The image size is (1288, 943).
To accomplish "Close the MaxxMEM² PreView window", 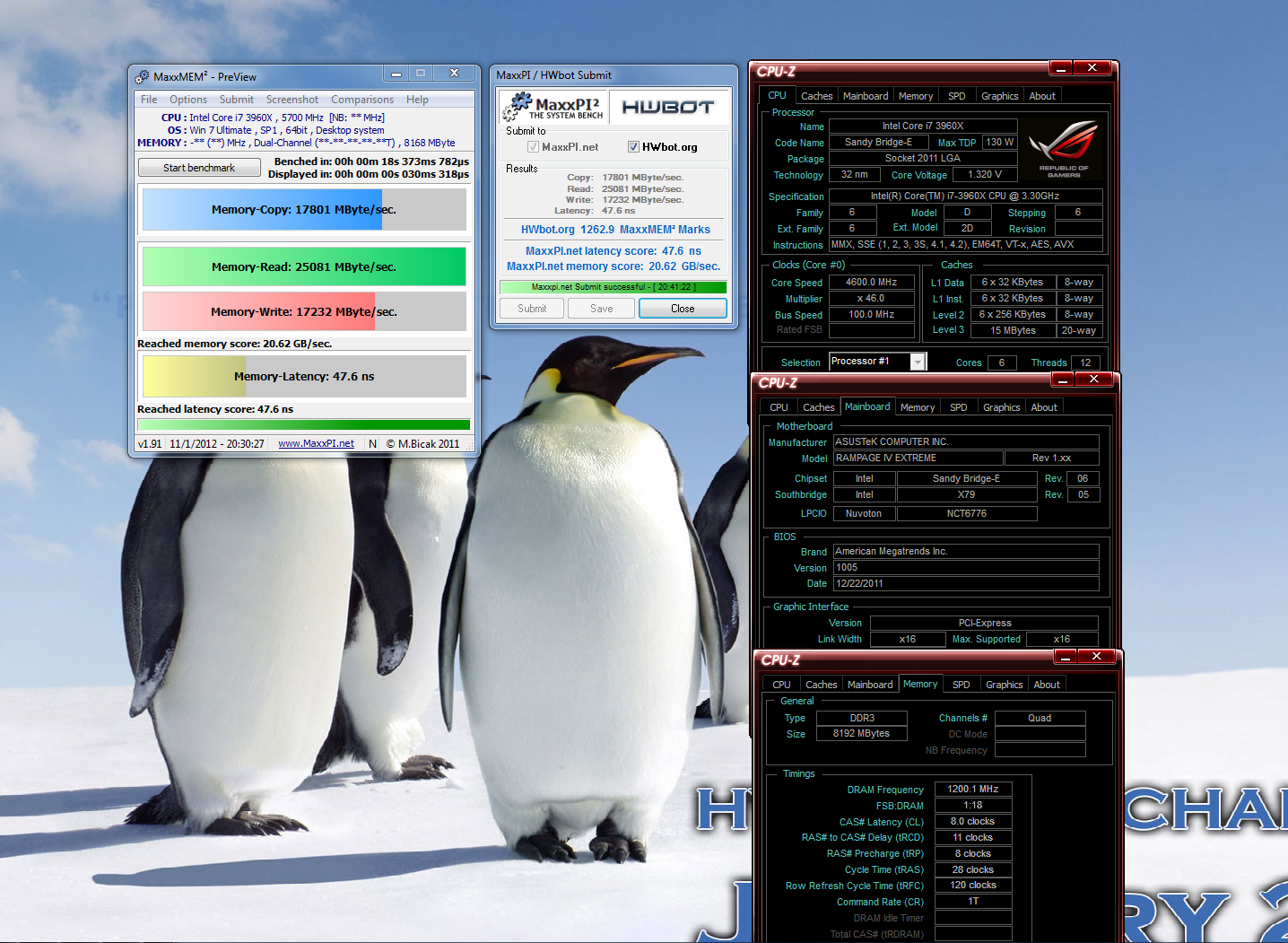I will [454, 74].
